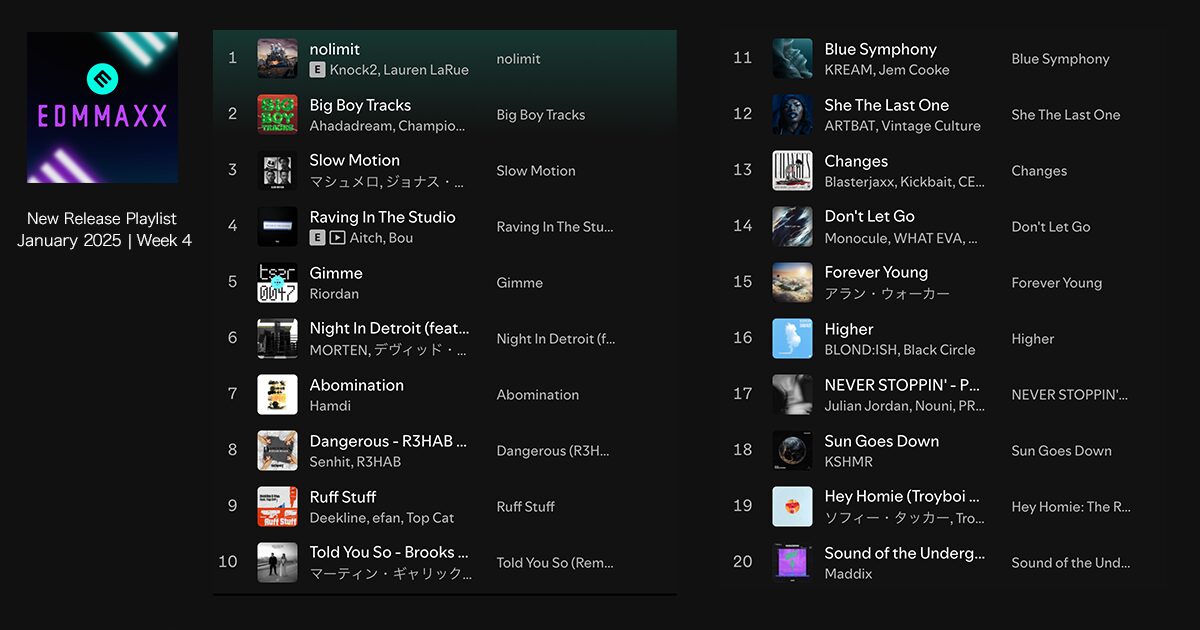The height and width of the screenshot is (630, 1200).
Task: Select the Raving In The Studio title
Action: (383, 217)
